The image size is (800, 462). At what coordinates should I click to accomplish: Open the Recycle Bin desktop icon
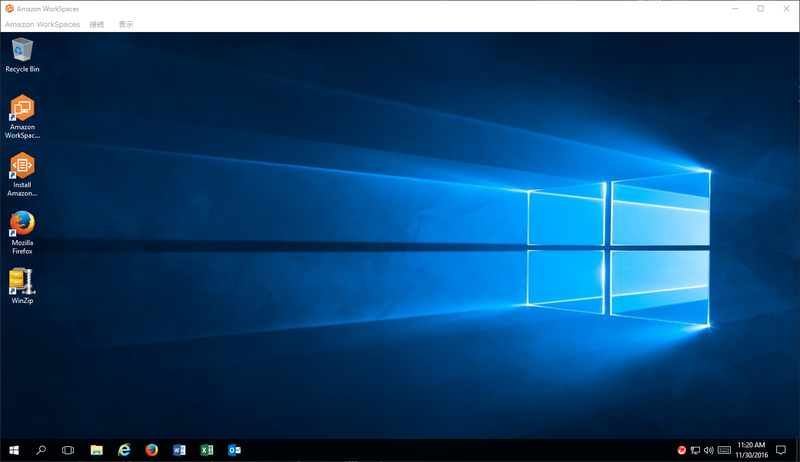[22, 55]
